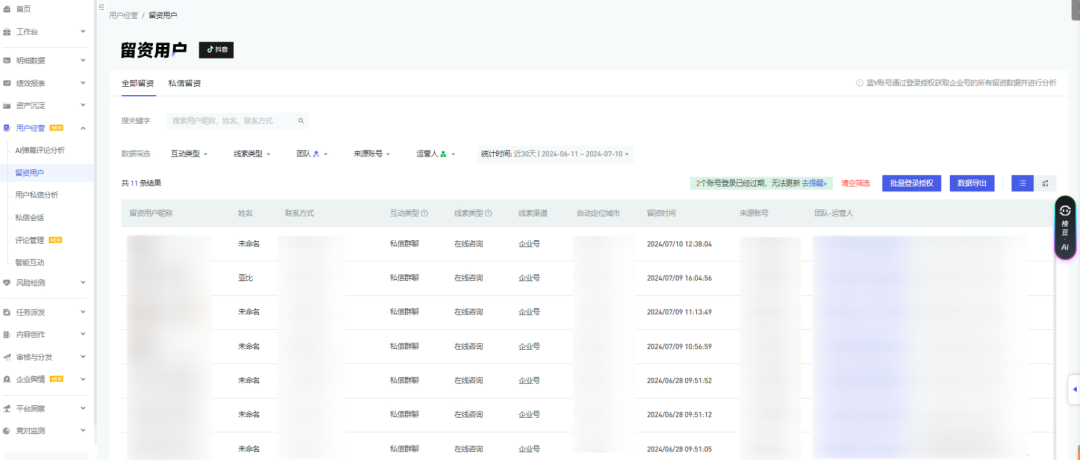1080x460 pixels.
Task: Expand the 竞对监测 menu chevron
Action: point(83,431)
